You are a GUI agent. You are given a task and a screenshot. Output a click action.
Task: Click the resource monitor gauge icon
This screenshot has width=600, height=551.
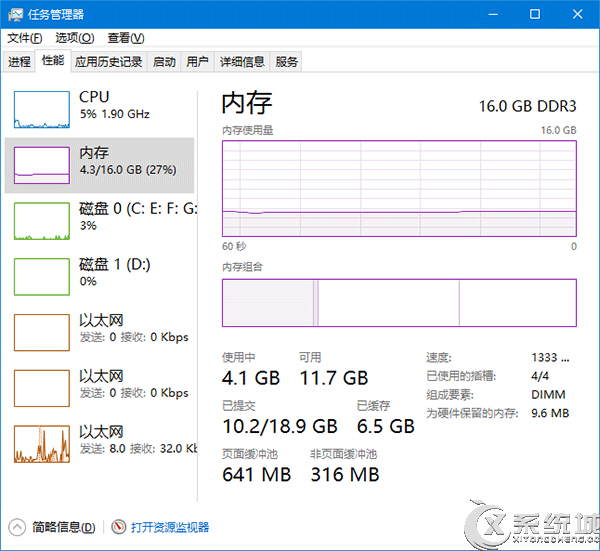click(119, 527)
